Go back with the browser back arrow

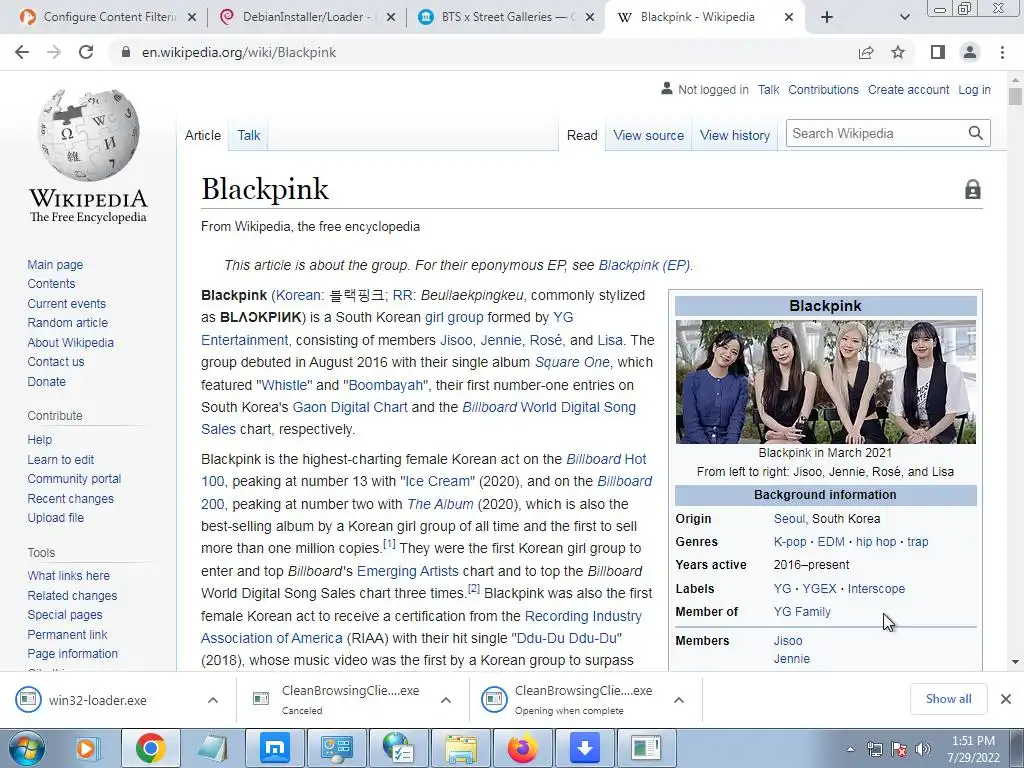click(22, 52)
